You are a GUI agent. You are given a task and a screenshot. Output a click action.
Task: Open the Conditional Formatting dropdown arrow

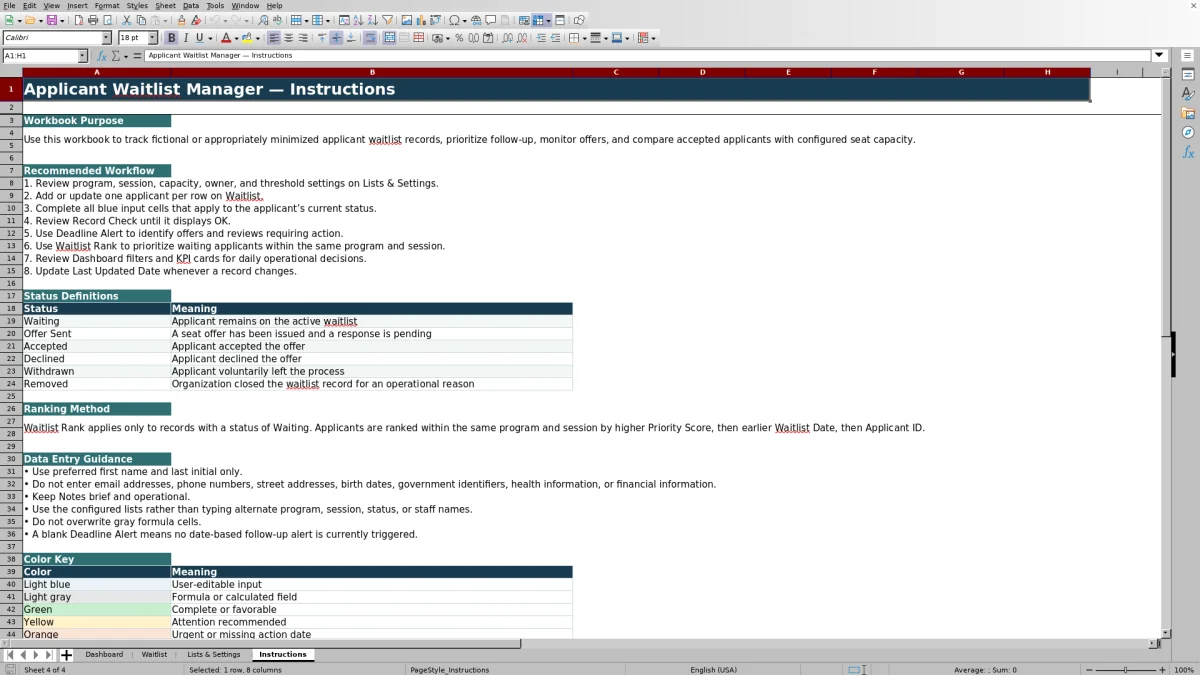coord(653,38)
